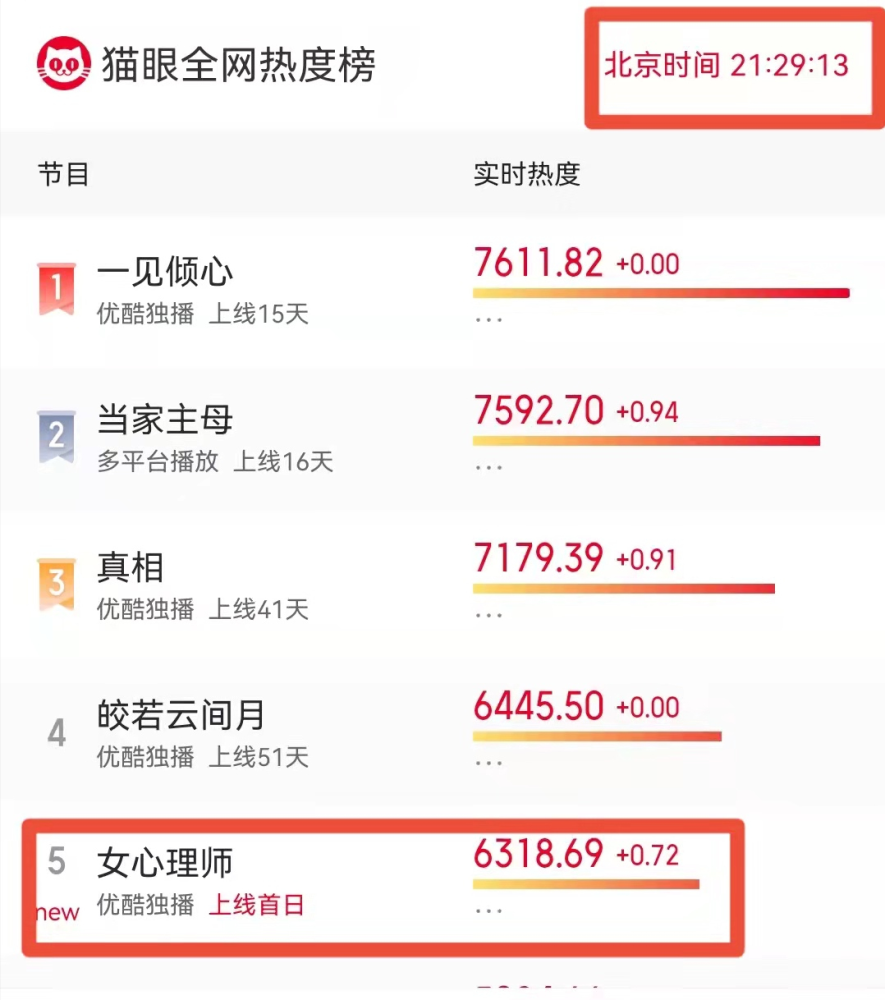The width and height of the screenshot is (885, 1000).
Task: Click the Maoyan cat logo icon
Action: pos(63,63)
